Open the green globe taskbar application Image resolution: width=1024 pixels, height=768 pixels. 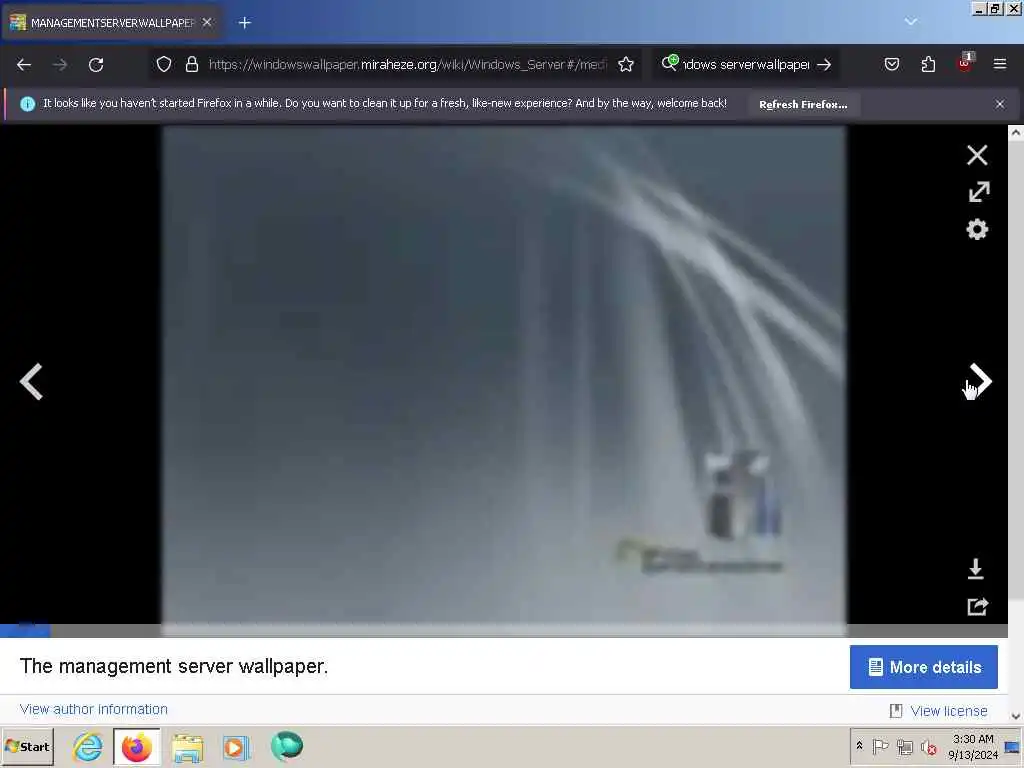(287, 746)
